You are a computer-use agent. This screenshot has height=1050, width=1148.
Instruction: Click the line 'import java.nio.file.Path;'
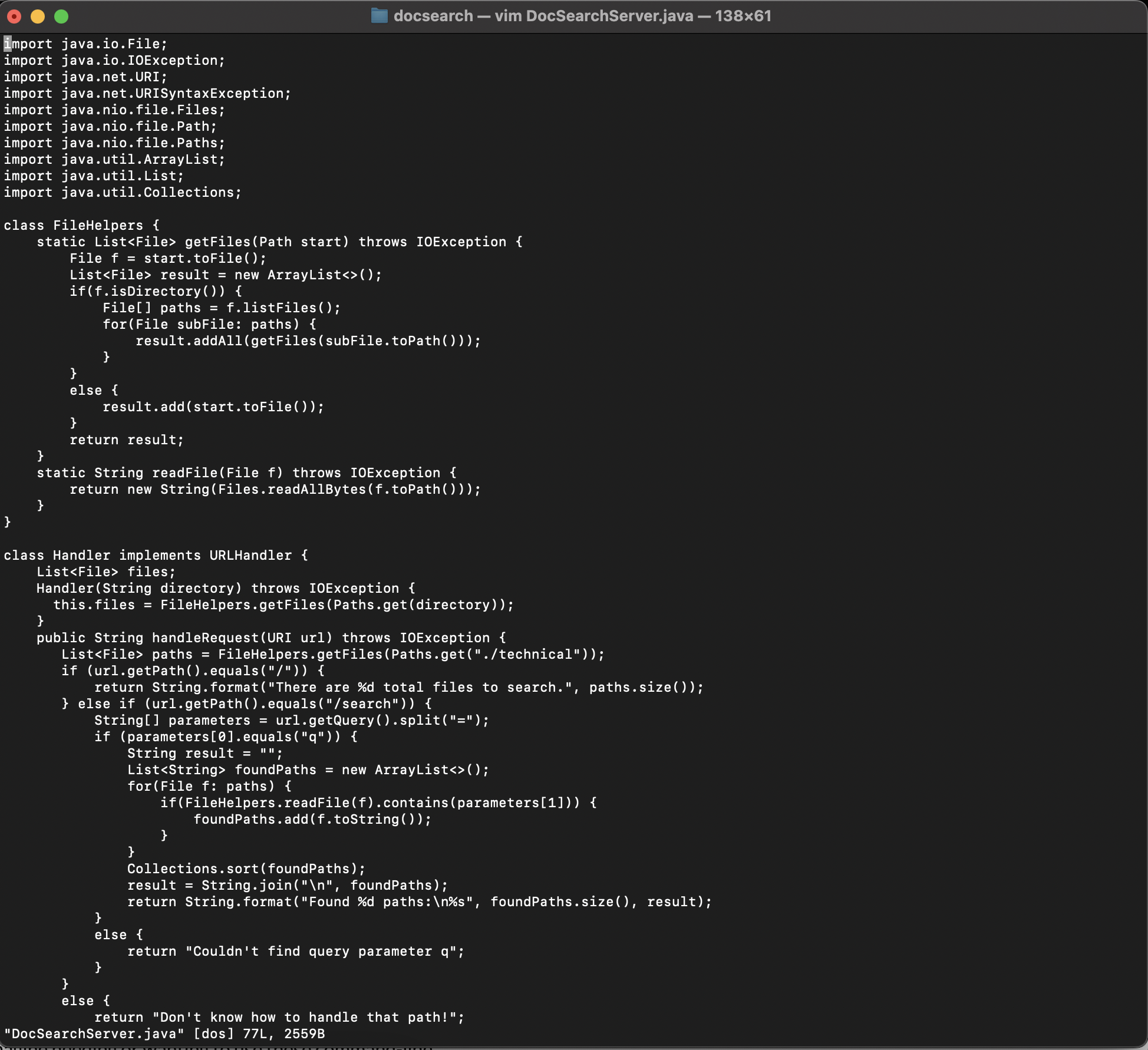click(x=111, y=127)
